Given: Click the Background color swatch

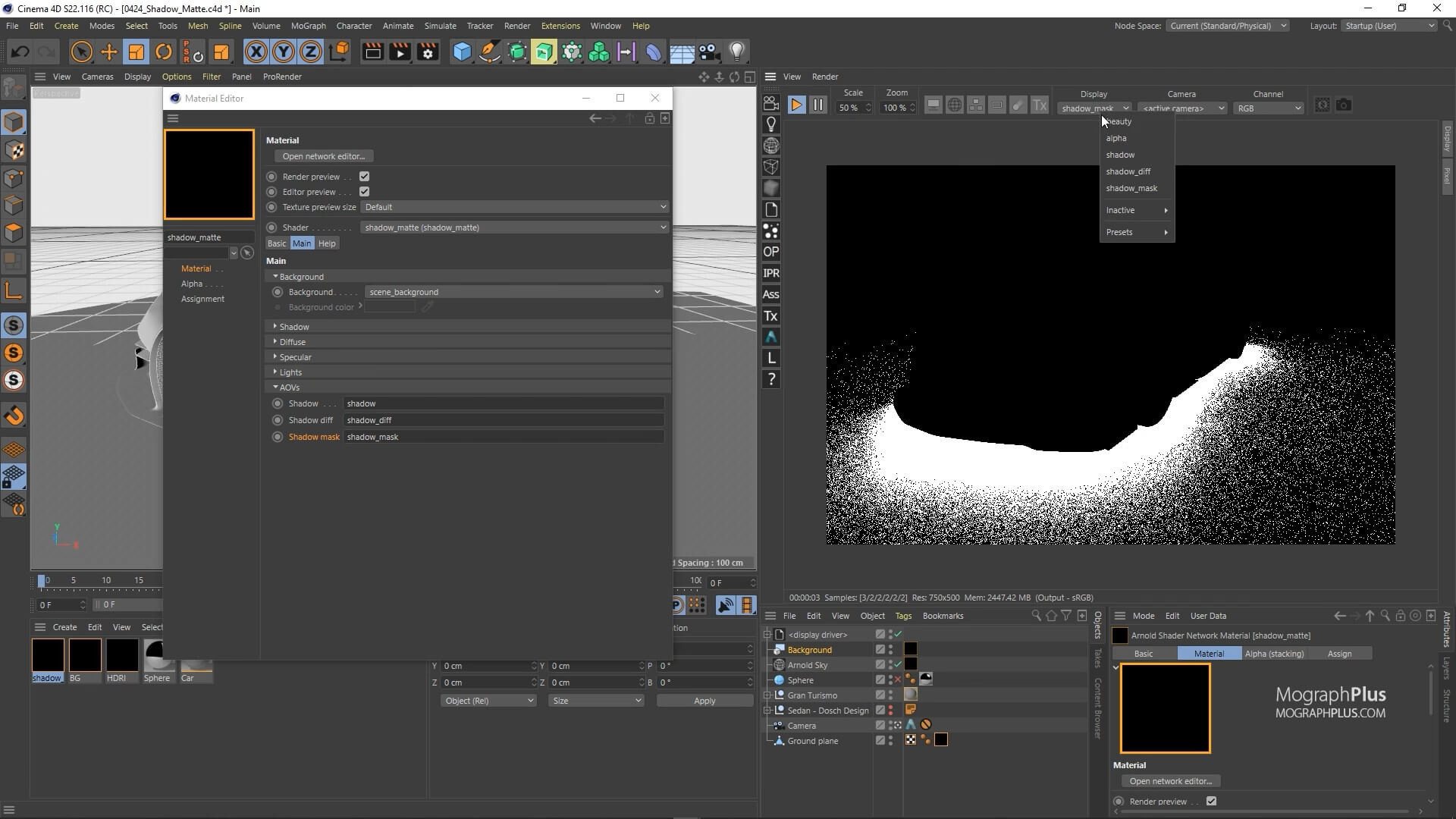Looking at the screenshot, I should [x=390, y=306].
